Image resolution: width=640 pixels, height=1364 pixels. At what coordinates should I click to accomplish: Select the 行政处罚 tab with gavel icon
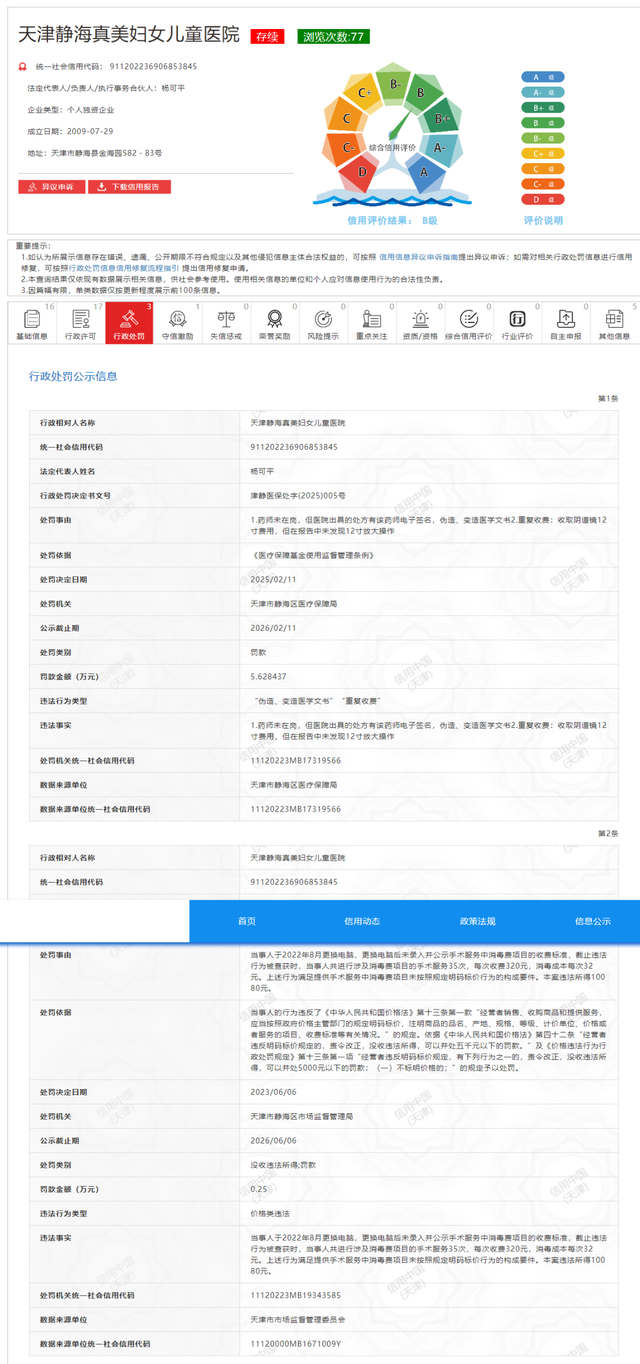pyautogui.click(x=129, y=323)
